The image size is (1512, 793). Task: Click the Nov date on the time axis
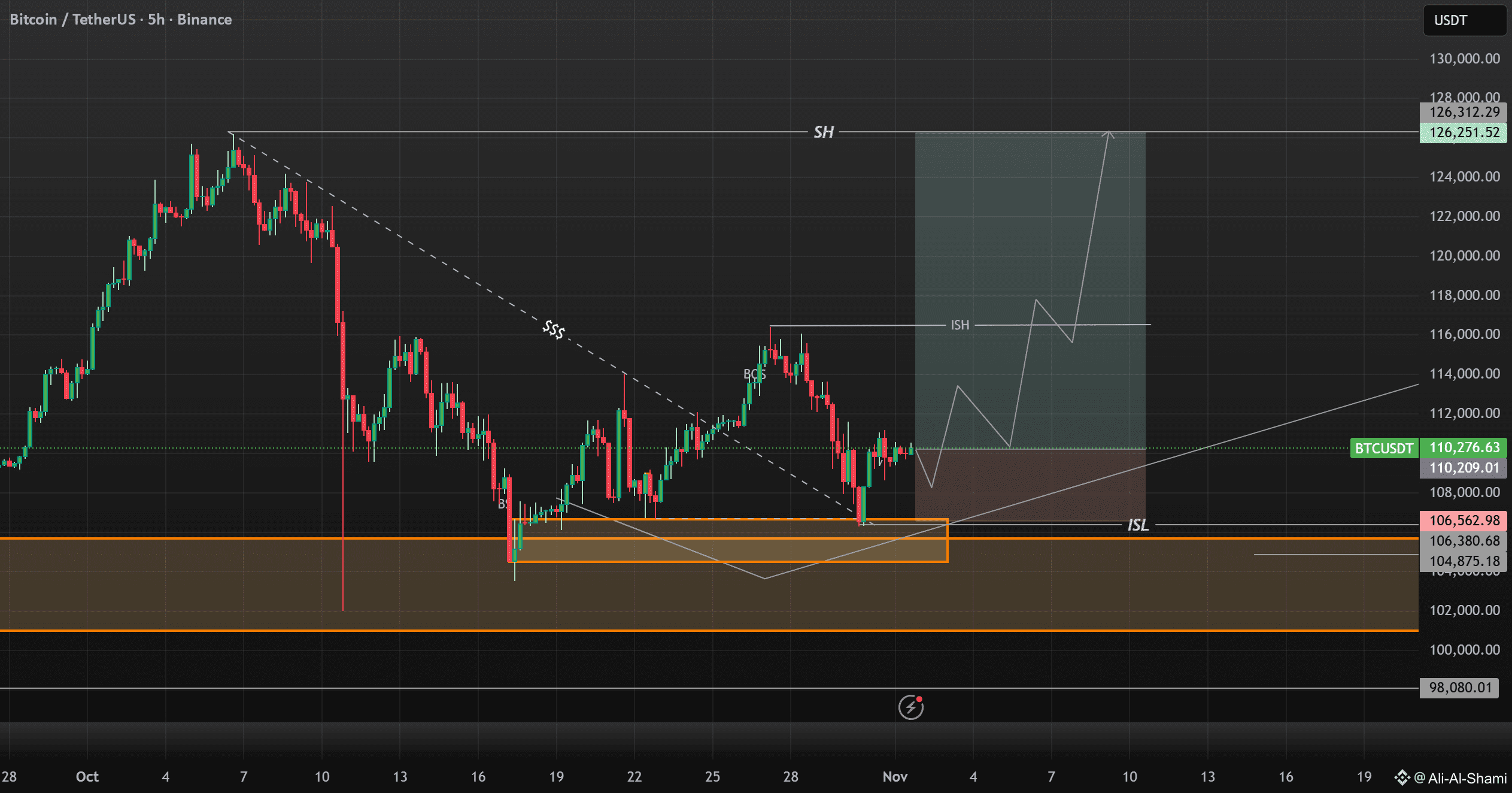click(895, 777)
